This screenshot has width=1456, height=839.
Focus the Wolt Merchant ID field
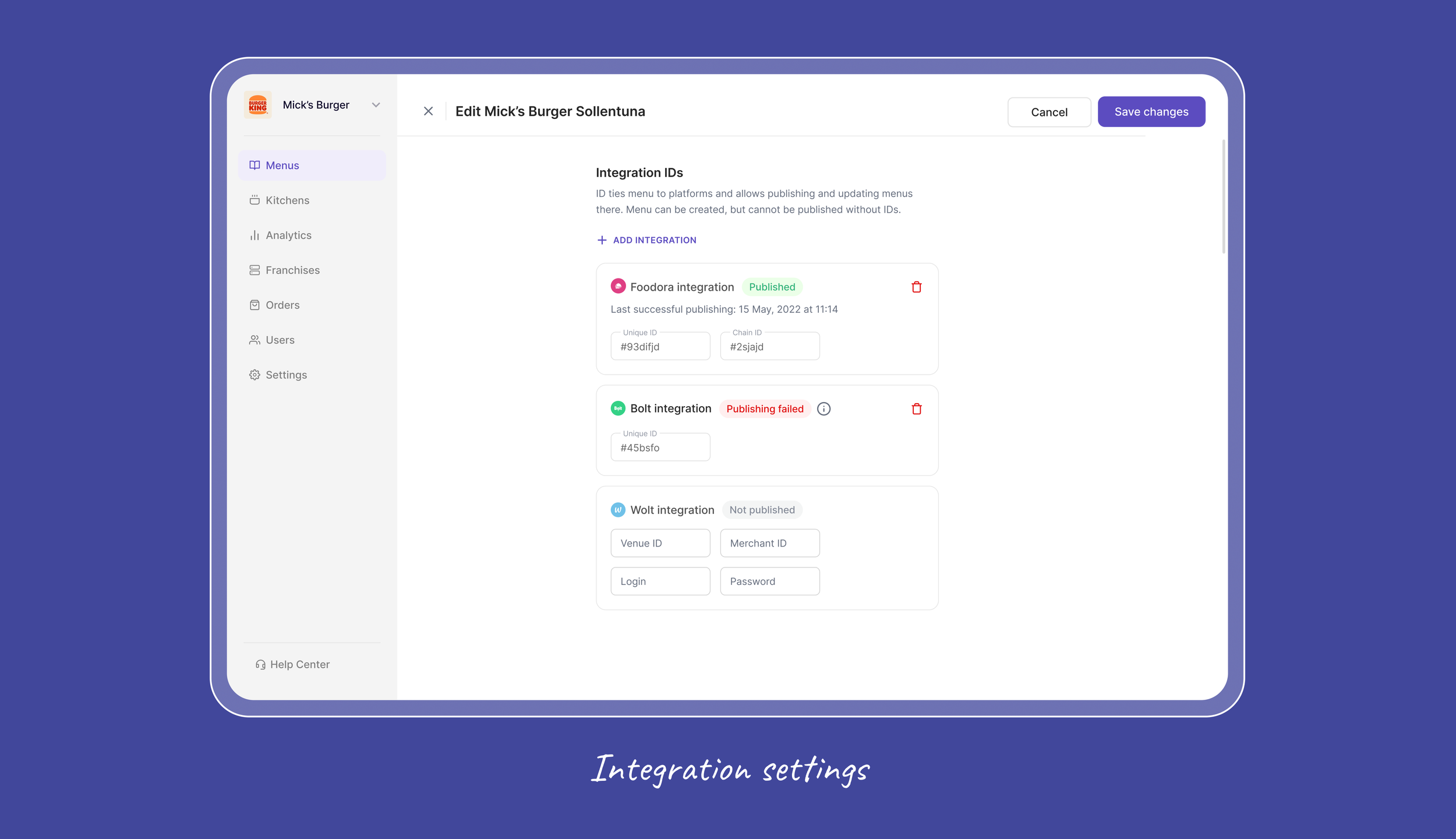click(x=769, y=543)
